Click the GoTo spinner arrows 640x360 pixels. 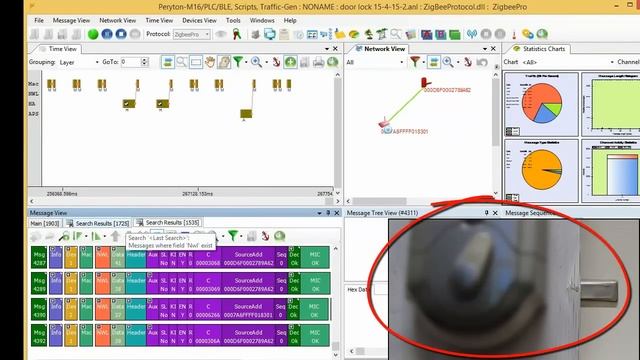[x=144, y=62]
